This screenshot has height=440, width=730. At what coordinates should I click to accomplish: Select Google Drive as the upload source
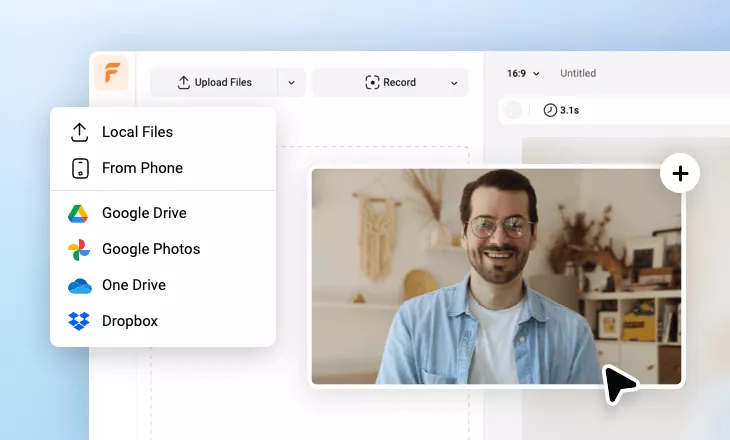163,213
